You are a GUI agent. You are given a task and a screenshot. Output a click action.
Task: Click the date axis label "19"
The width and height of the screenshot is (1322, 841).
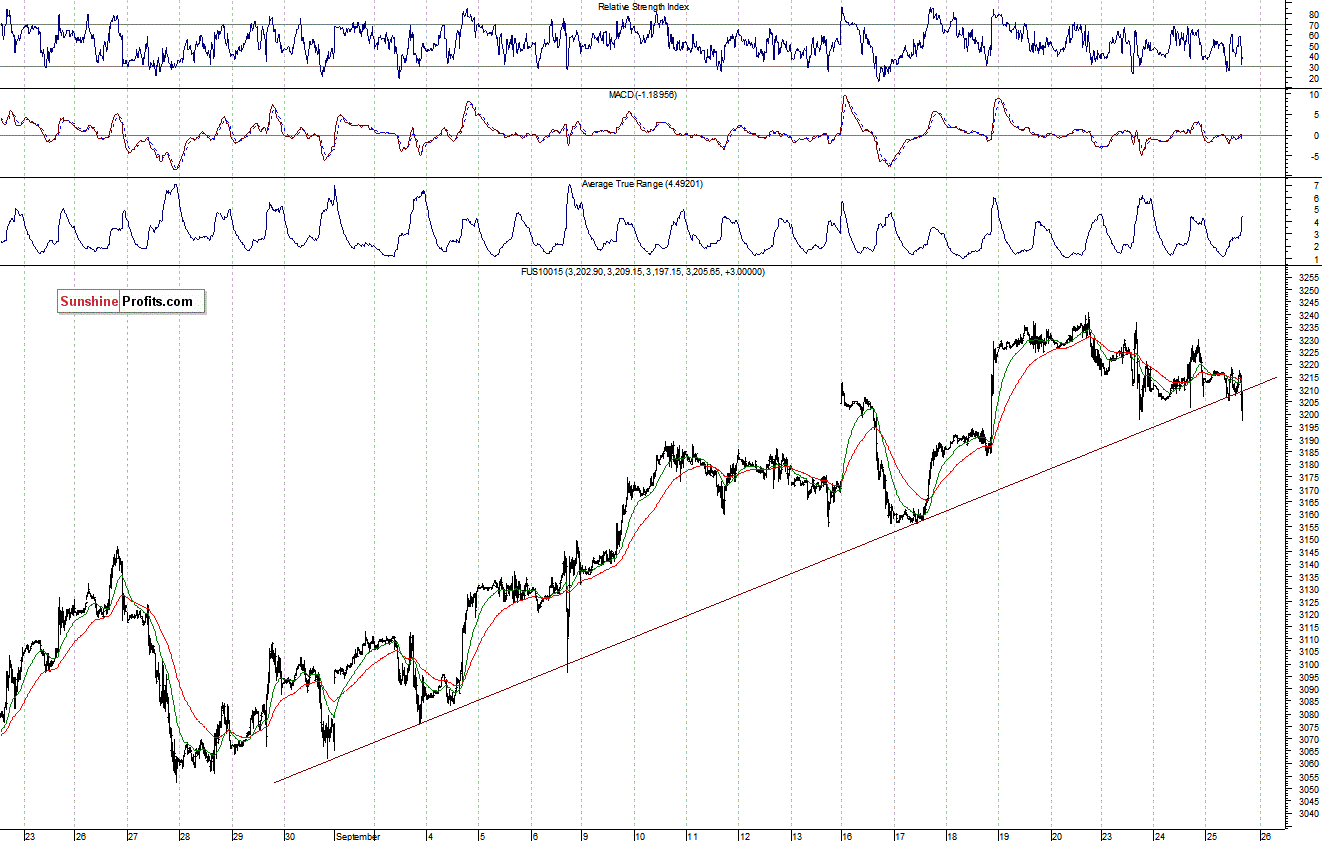click(1003, 835)
